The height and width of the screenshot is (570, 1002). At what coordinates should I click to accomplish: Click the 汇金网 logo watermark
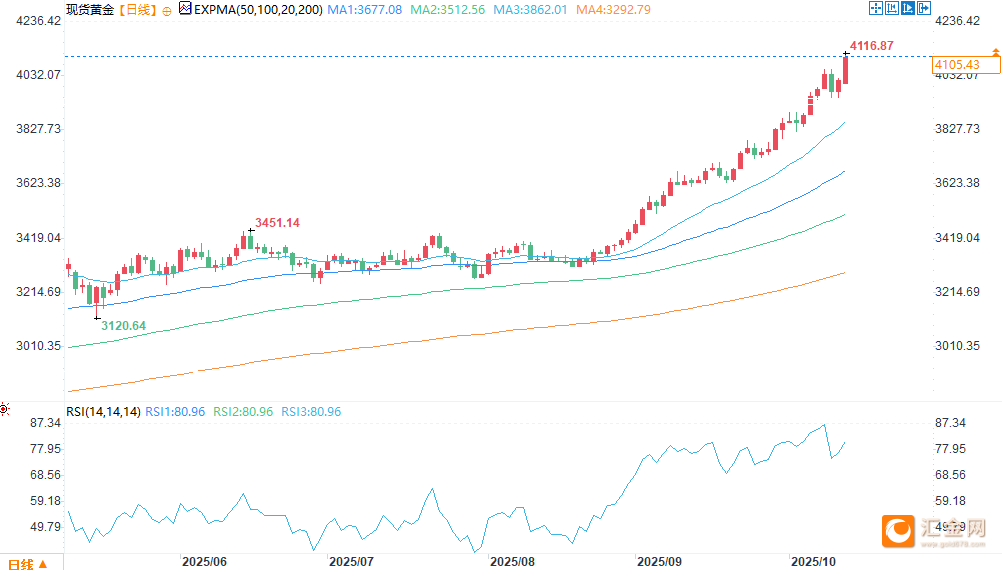tap(941, 530)
